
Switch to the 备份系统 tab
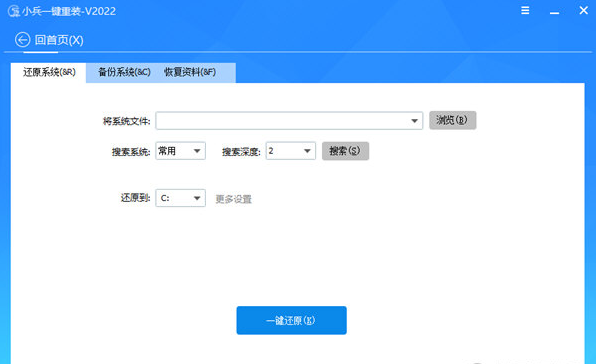click(x=124, y=72)
